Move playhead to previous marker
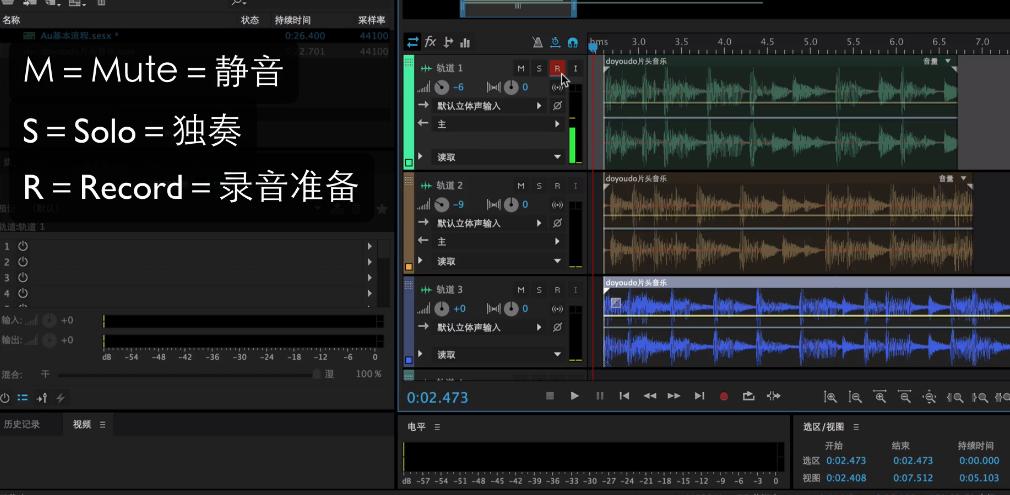Screen dimensions: 1010x495 point(624,396)
